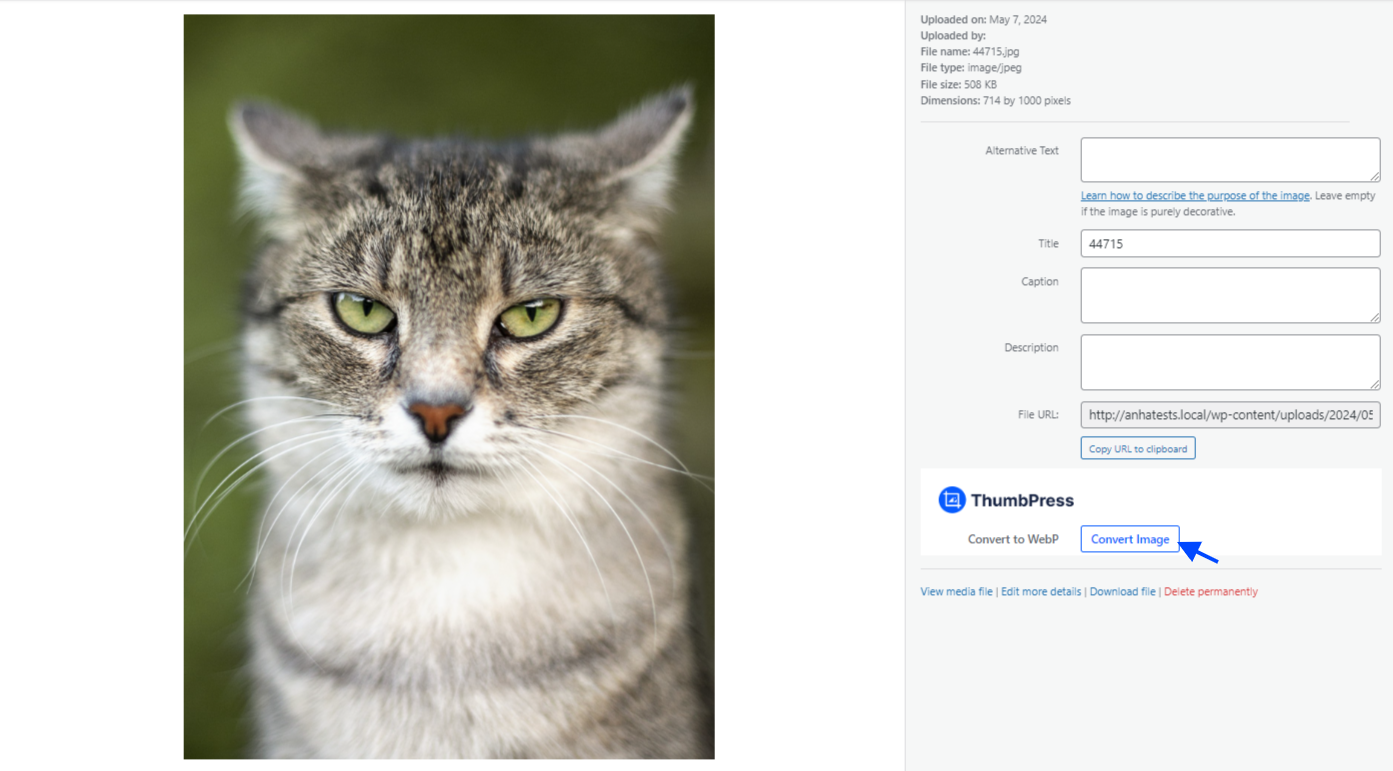Open View media file link
This screenshot has height=771, width=1393.
click(956, 592)
